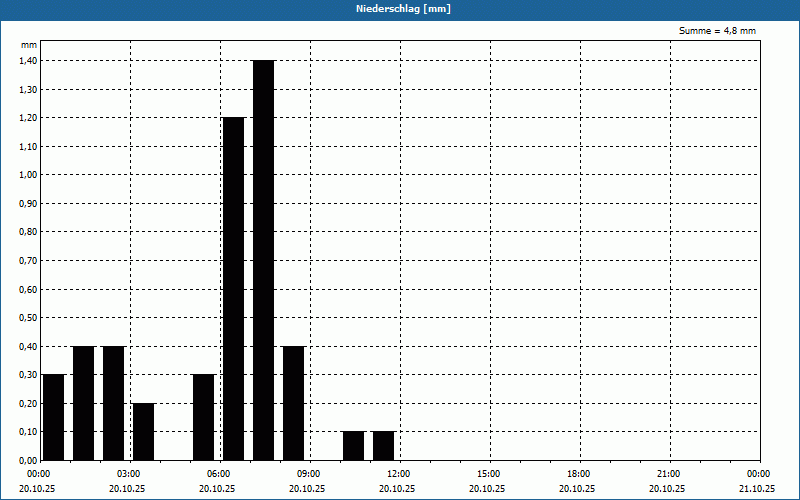Click the 15:00 time axis label
Screen dimensions: 800x500
point(489,474)
